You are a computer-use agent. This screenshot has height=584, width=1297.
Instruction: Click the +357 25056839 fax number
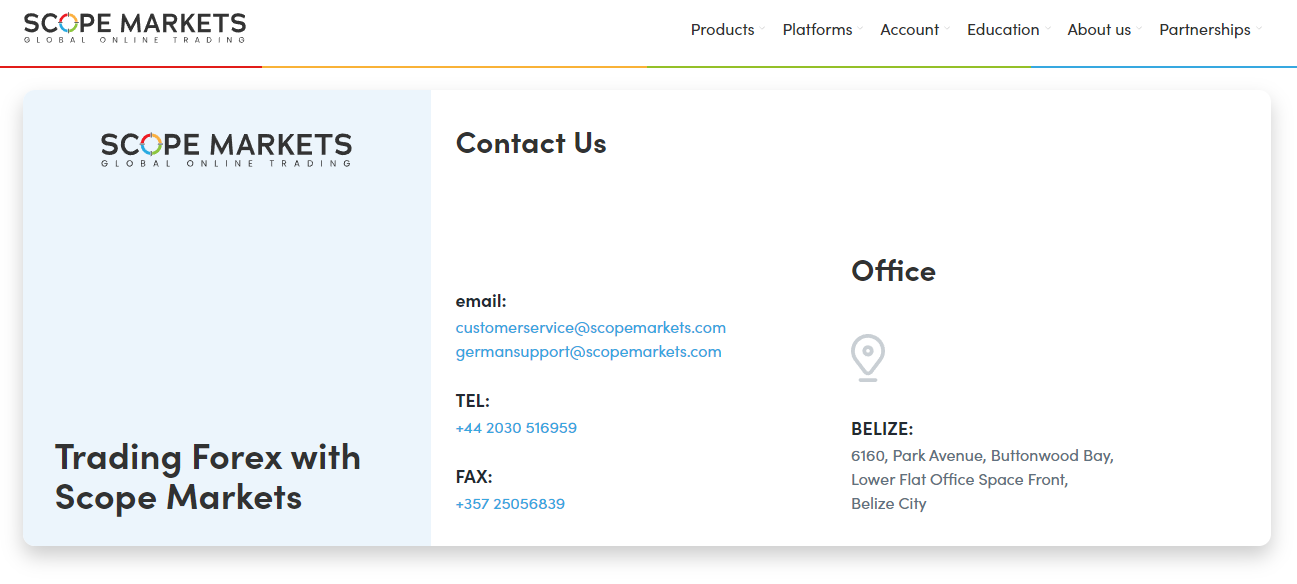510,504
